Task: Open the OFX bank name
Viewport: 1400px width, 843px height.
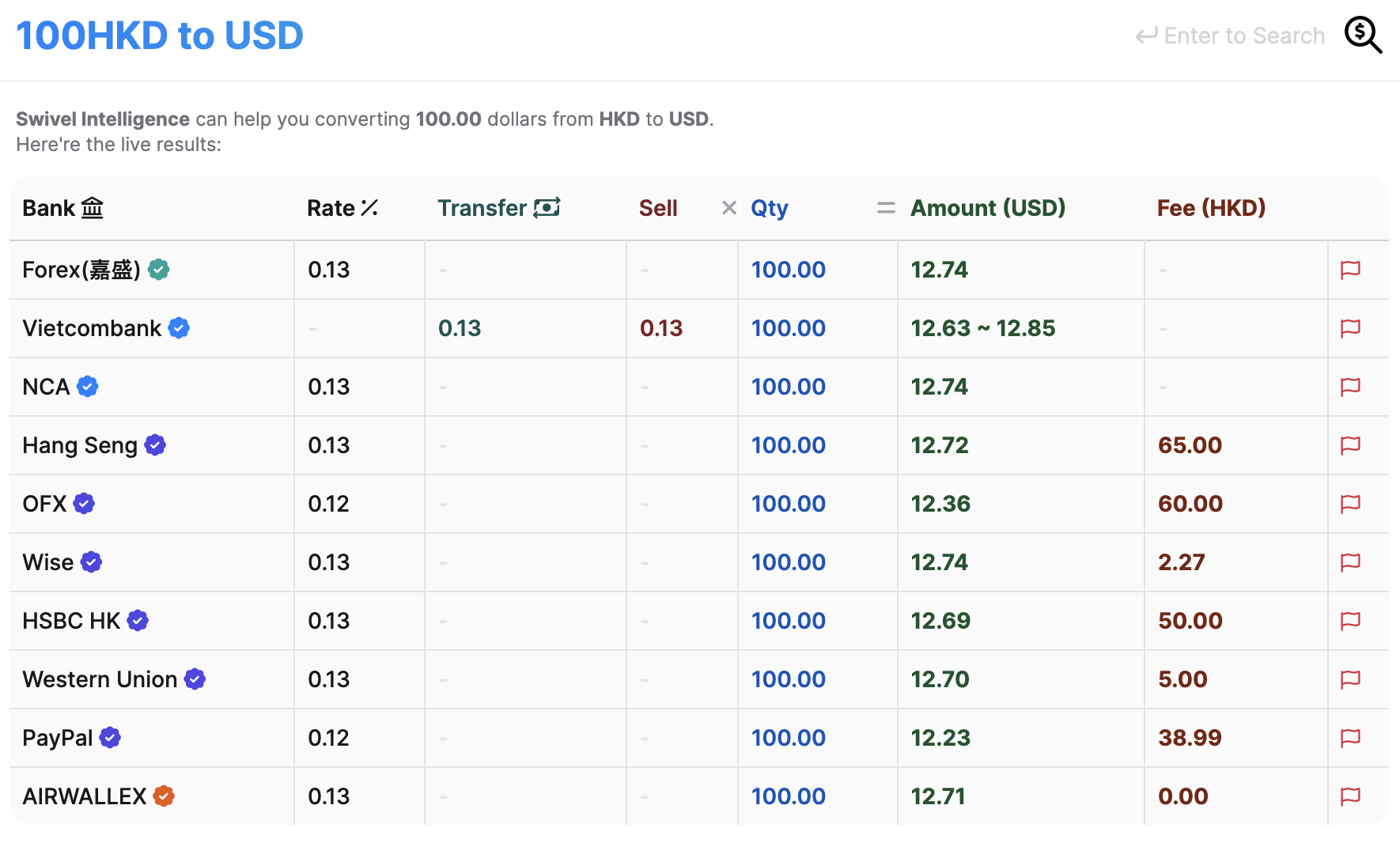Action: [44, 504]
